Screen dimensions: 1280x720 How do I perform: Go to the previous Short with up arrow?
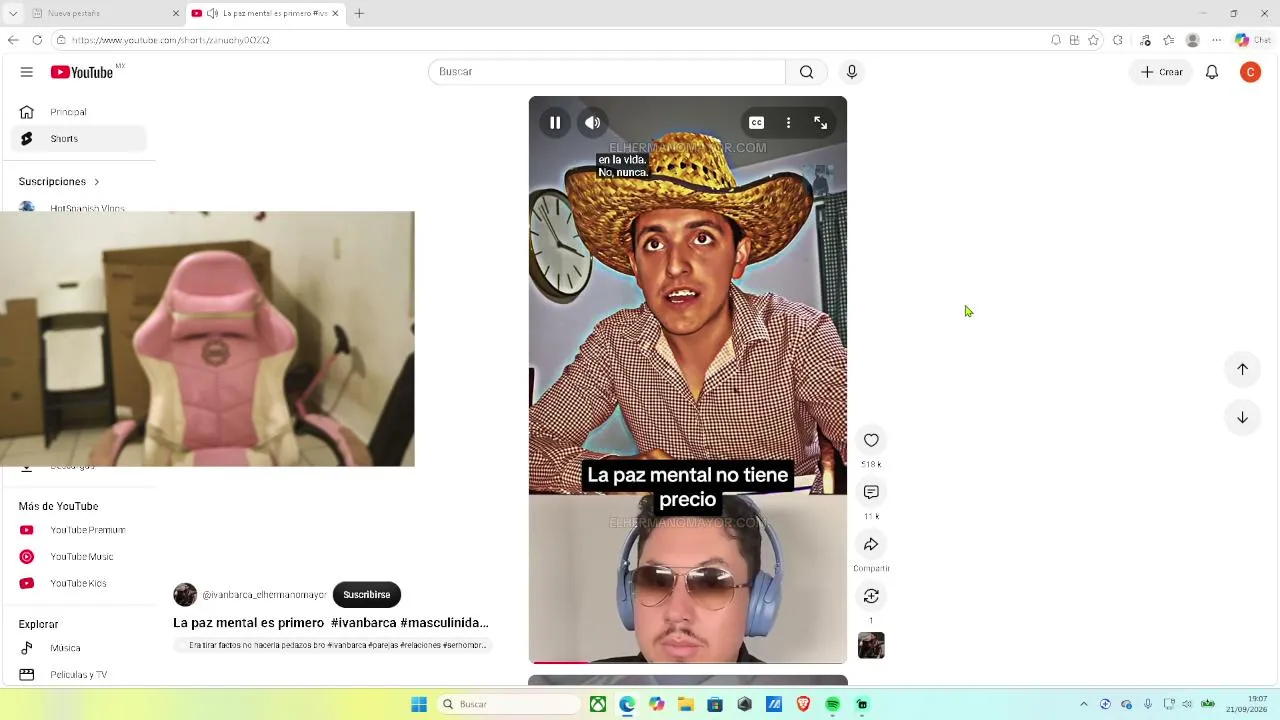pyautogui.click(x=1242, y=369)
